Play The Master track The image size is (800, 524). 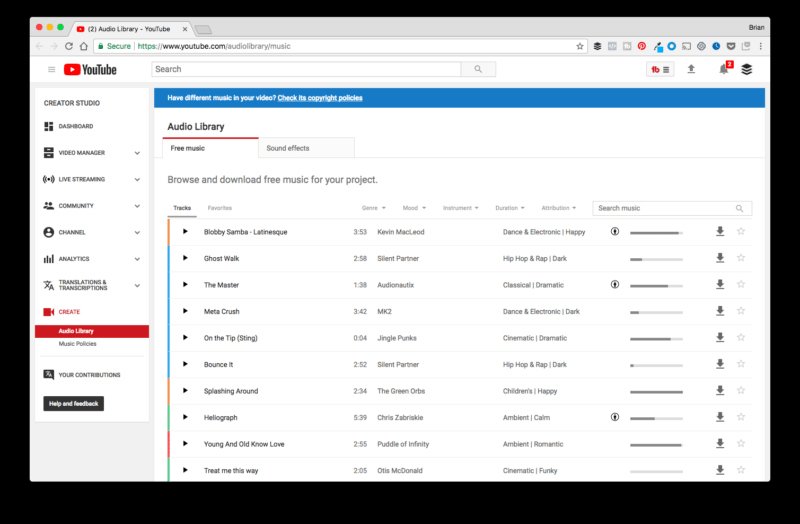185,285
